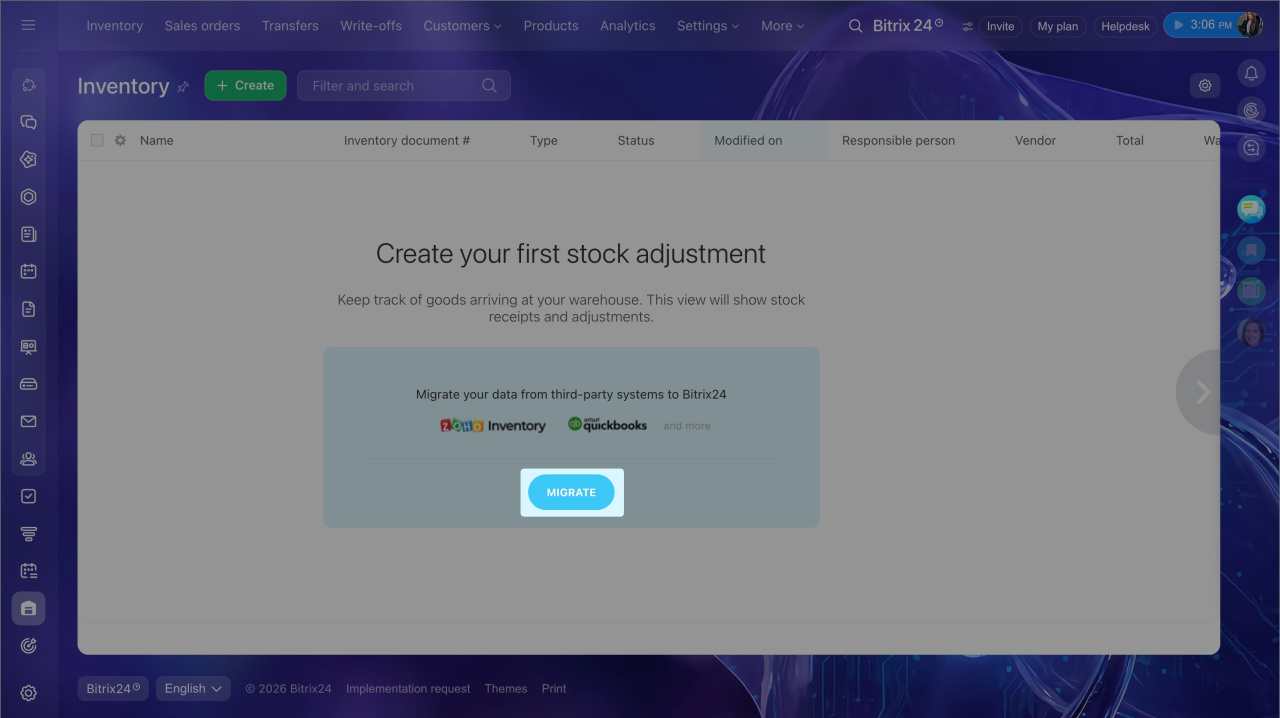Click the Bitrix24 logo at top
The image size is (1280, 718).
tap(908, 26)
